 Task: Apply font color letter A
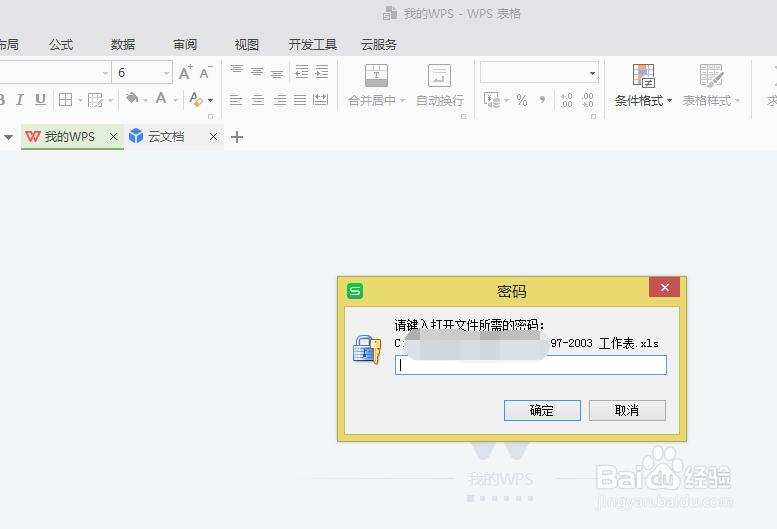(161, 99)
